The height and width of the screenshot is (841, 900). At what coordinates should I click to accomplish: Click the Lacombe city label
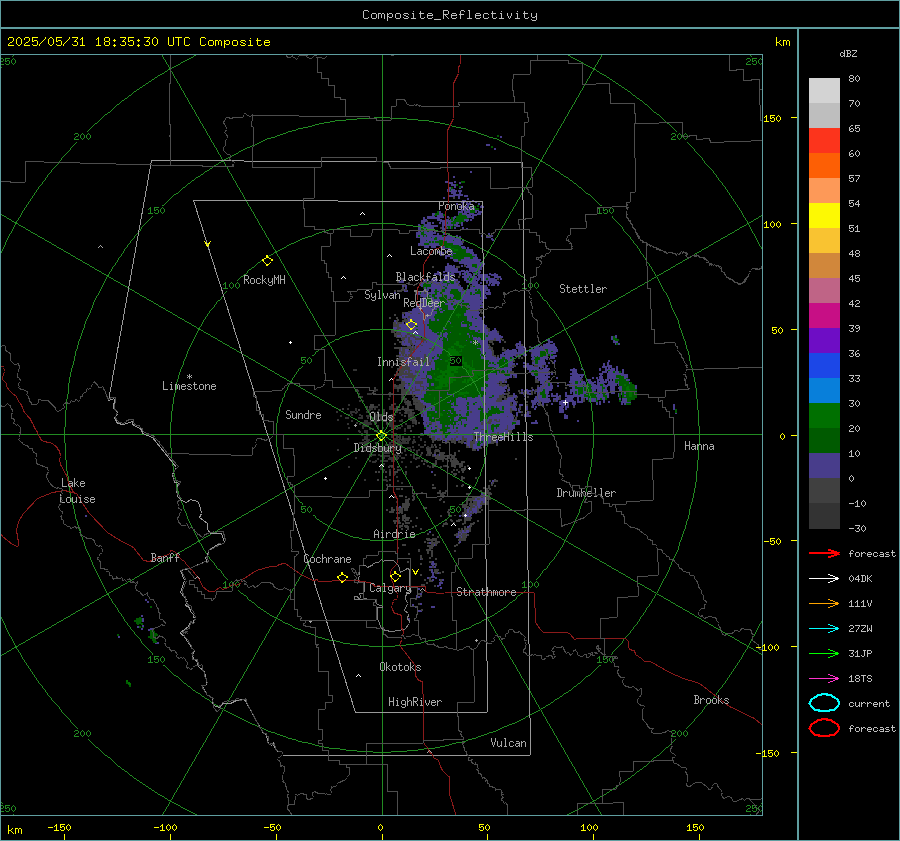(431, 251)
